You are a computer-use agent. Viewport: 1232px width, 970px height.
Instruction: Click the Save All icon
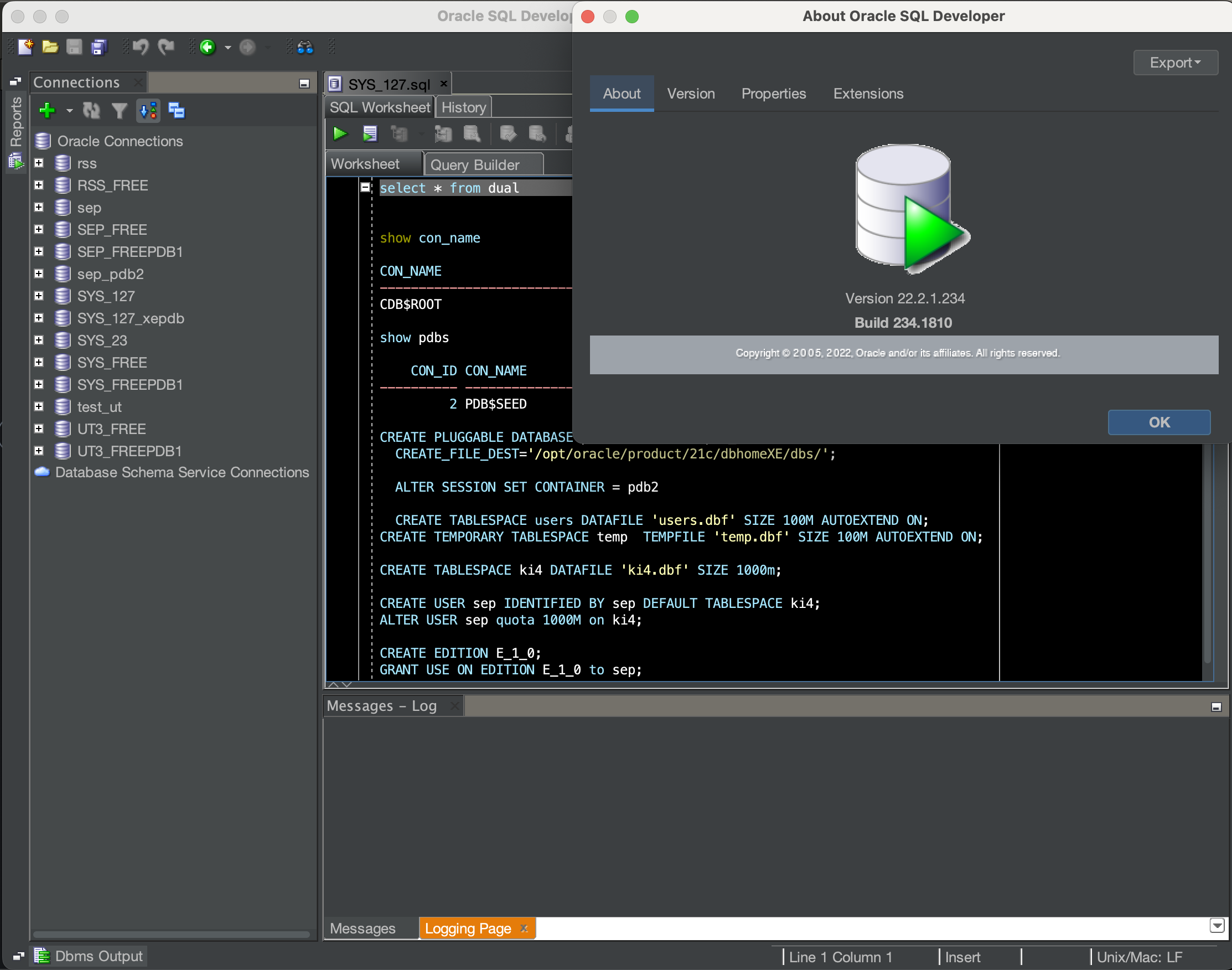pos(100,47)
